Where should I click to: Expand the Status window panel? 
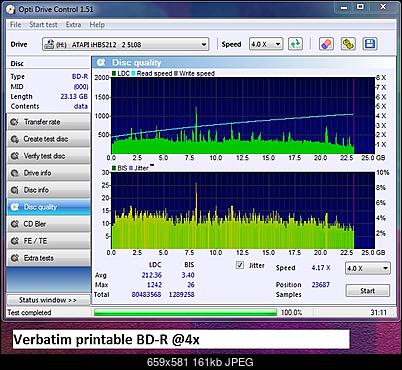[48, 300]
